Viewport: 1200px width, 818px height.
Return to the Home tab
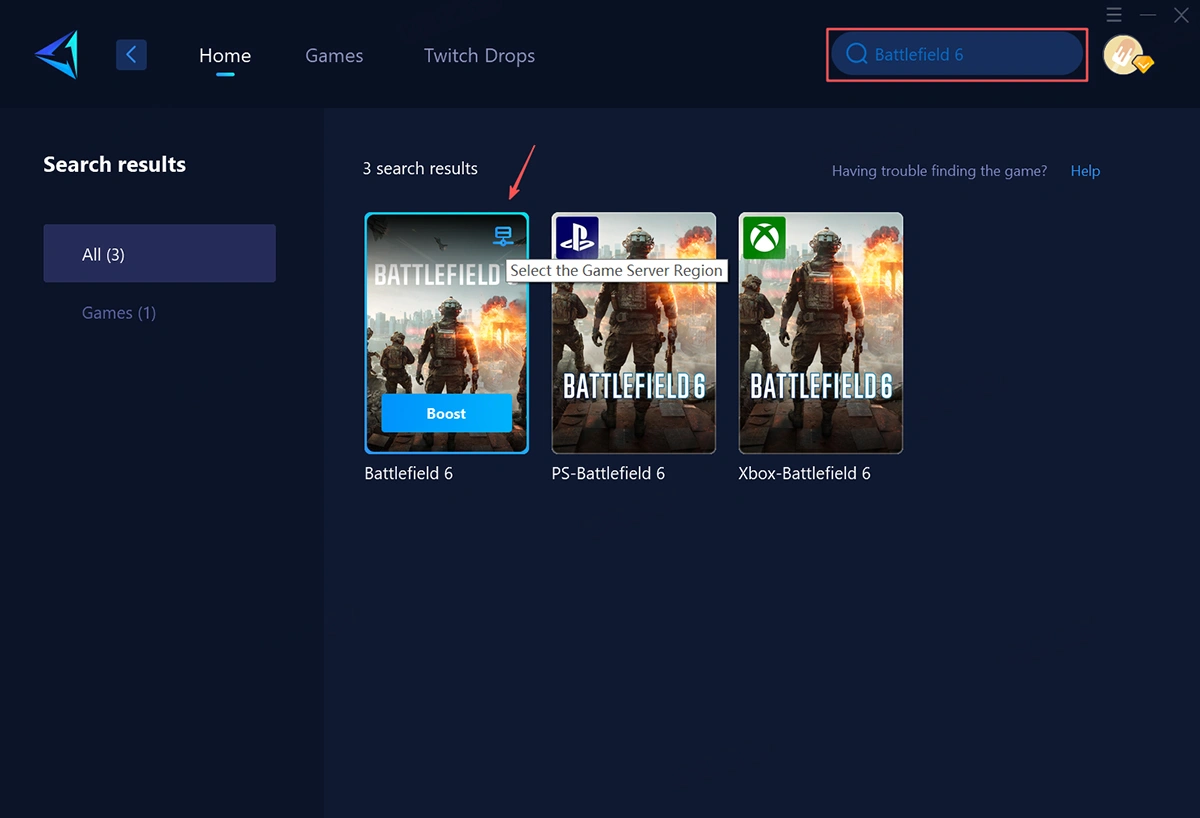tap(224, 55)
